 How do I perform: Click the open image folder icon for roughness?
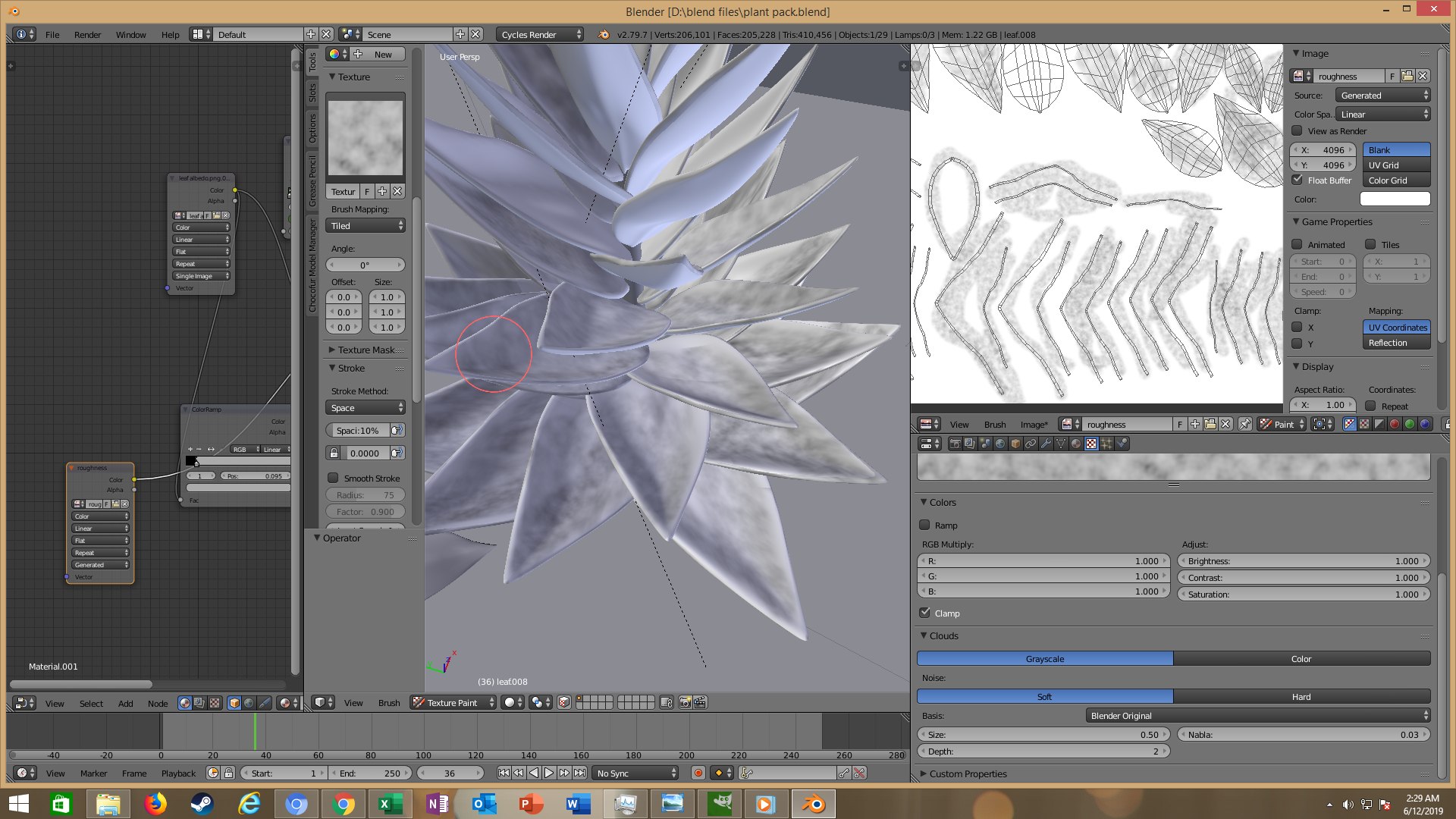[x=1407, y=76]
